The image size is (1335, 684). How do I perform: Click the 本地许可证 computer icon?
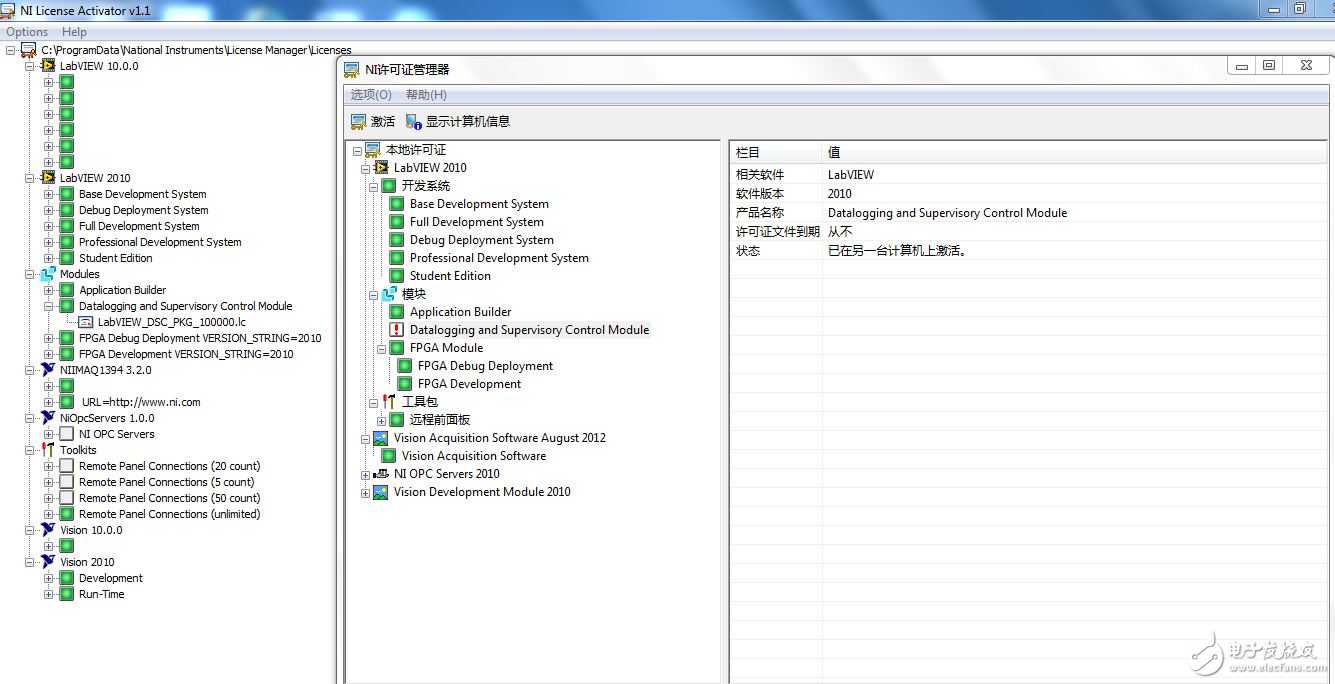point(373,150)
